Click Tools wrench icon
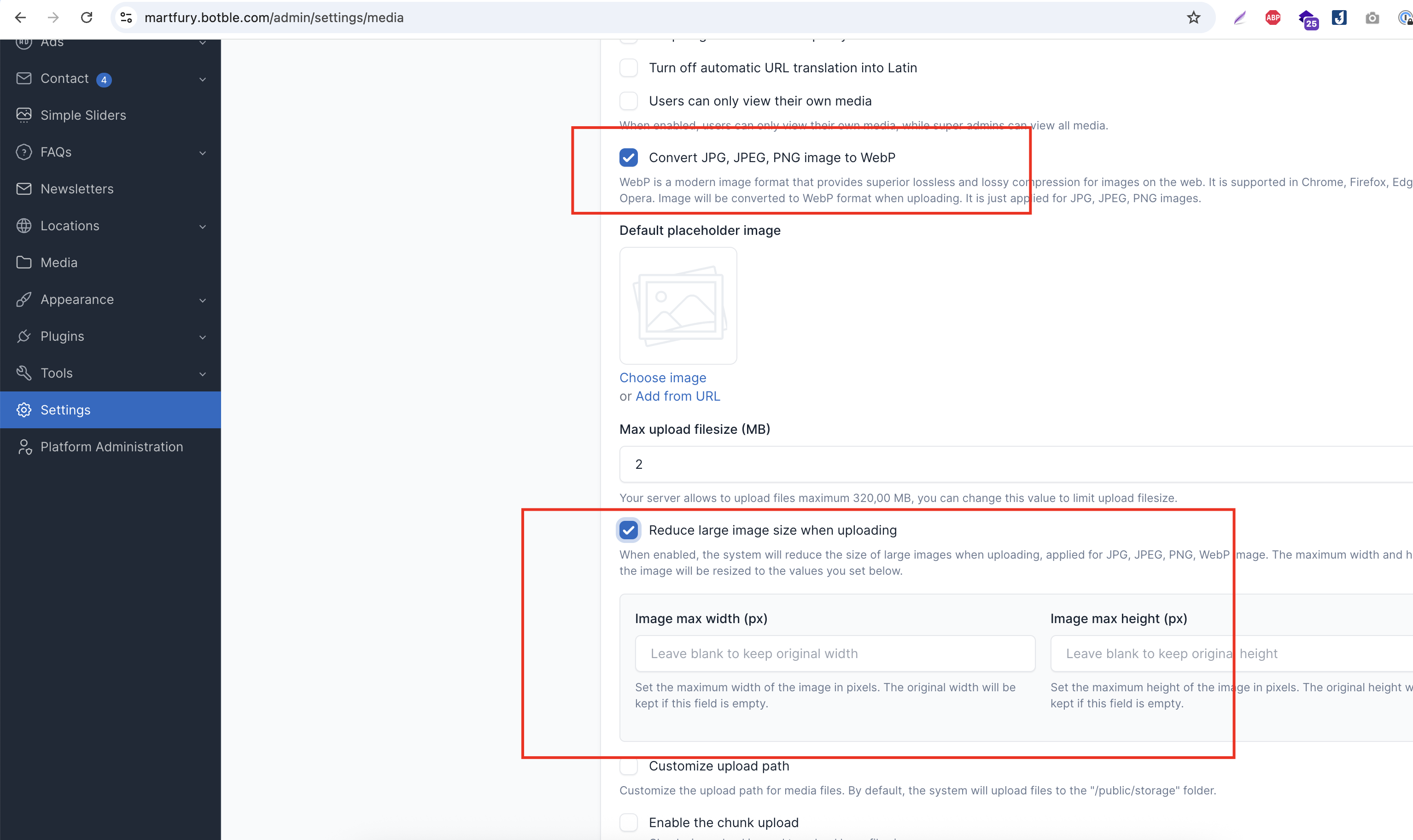 [x=24, y=373]
